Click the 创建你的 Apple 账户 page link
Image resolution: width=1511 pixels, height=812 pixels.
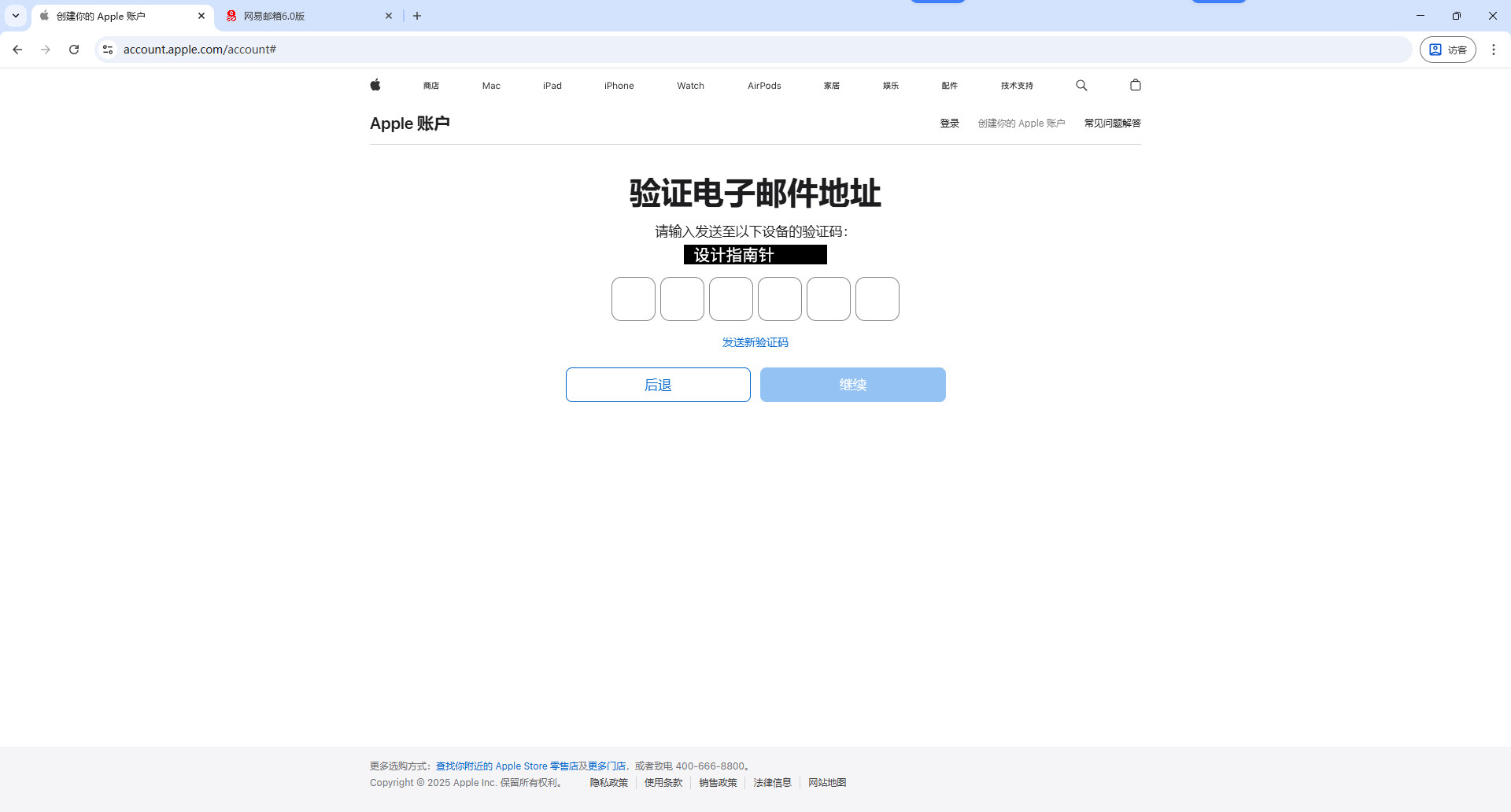1021,124
